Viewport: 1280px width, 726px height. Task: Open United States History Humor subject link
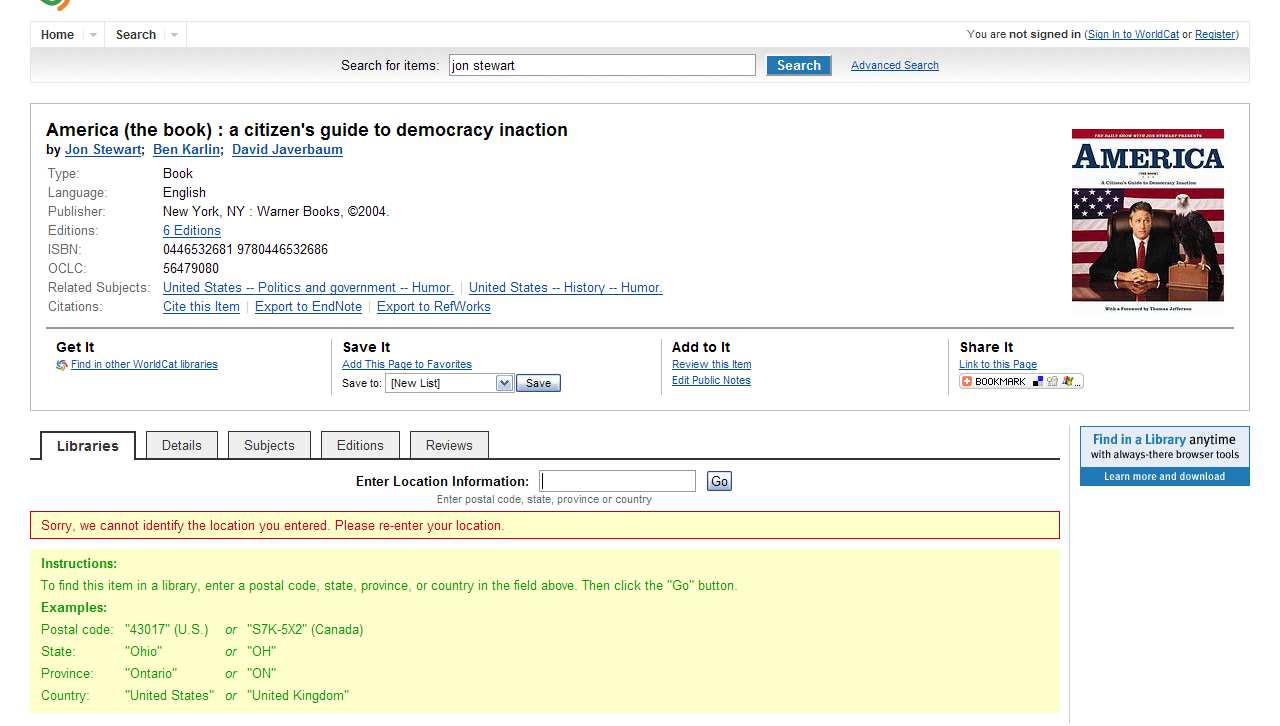coord(566,288)
